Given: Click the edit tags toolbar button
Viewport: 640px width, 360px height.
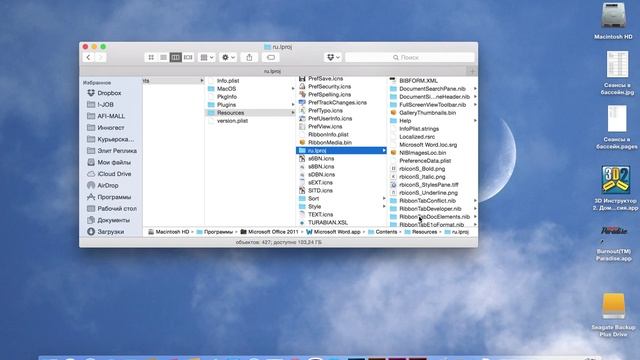Looking at the screenshot, I should coord(271,58).
